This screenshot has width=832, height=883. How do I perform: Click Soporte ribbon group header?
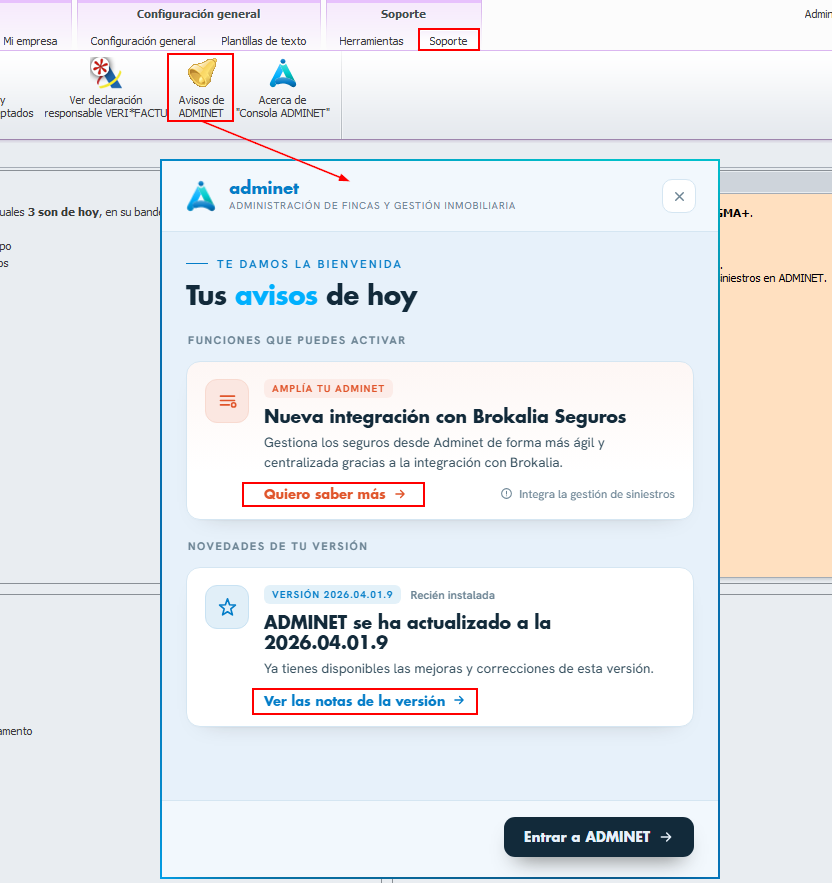tap(403, 14)
